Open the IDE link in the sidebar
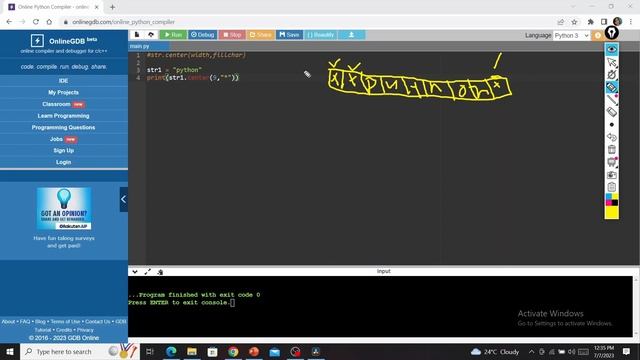Viewport: 640px width, 360px height. click(63, 81)
